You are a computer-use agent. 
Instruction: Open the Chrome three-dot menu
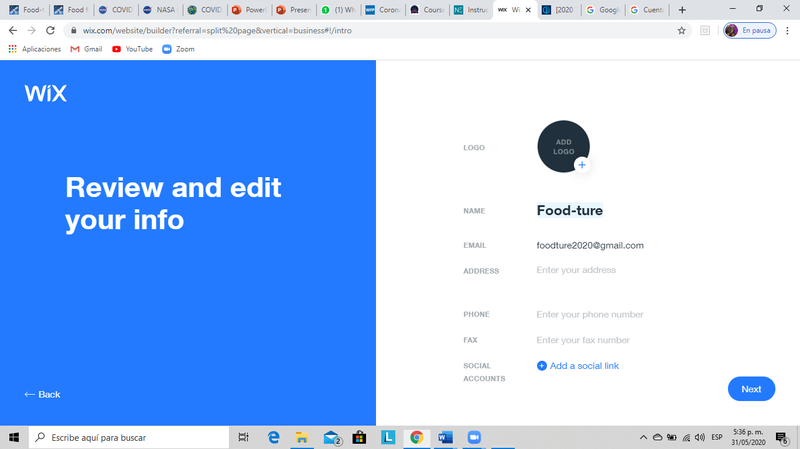pos(787,31)
